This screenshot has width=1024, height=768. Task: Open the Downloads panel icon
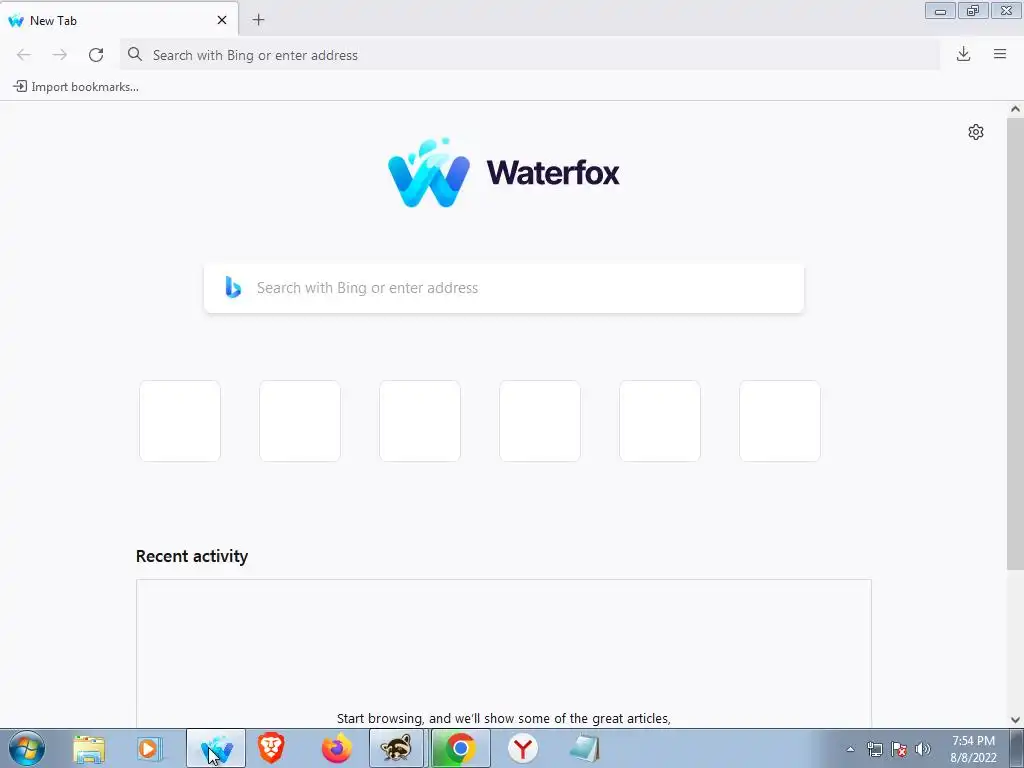[x=963, y=54]
